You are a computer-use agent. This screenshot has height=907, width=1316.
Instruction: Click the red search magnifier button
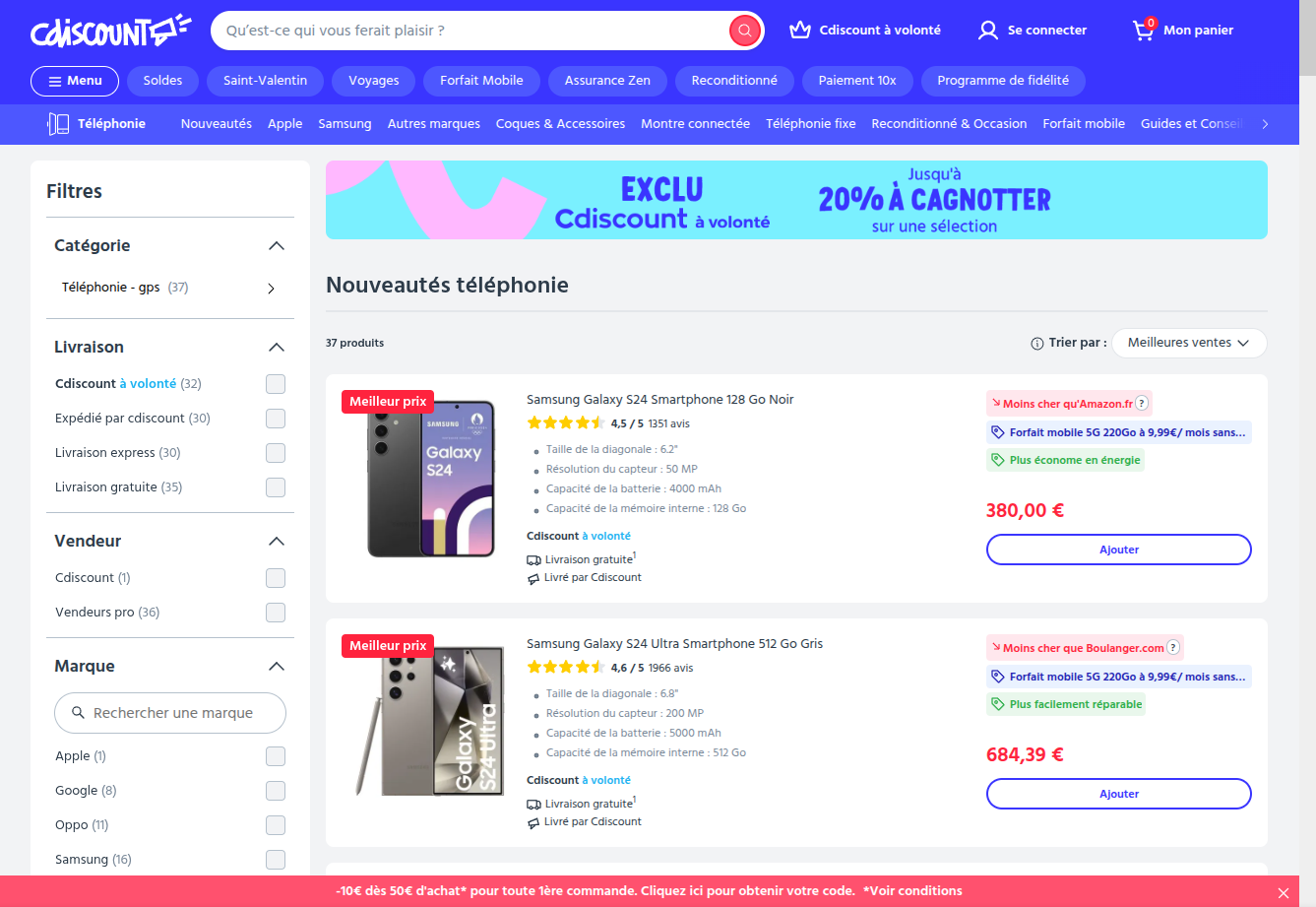[745, 31]
